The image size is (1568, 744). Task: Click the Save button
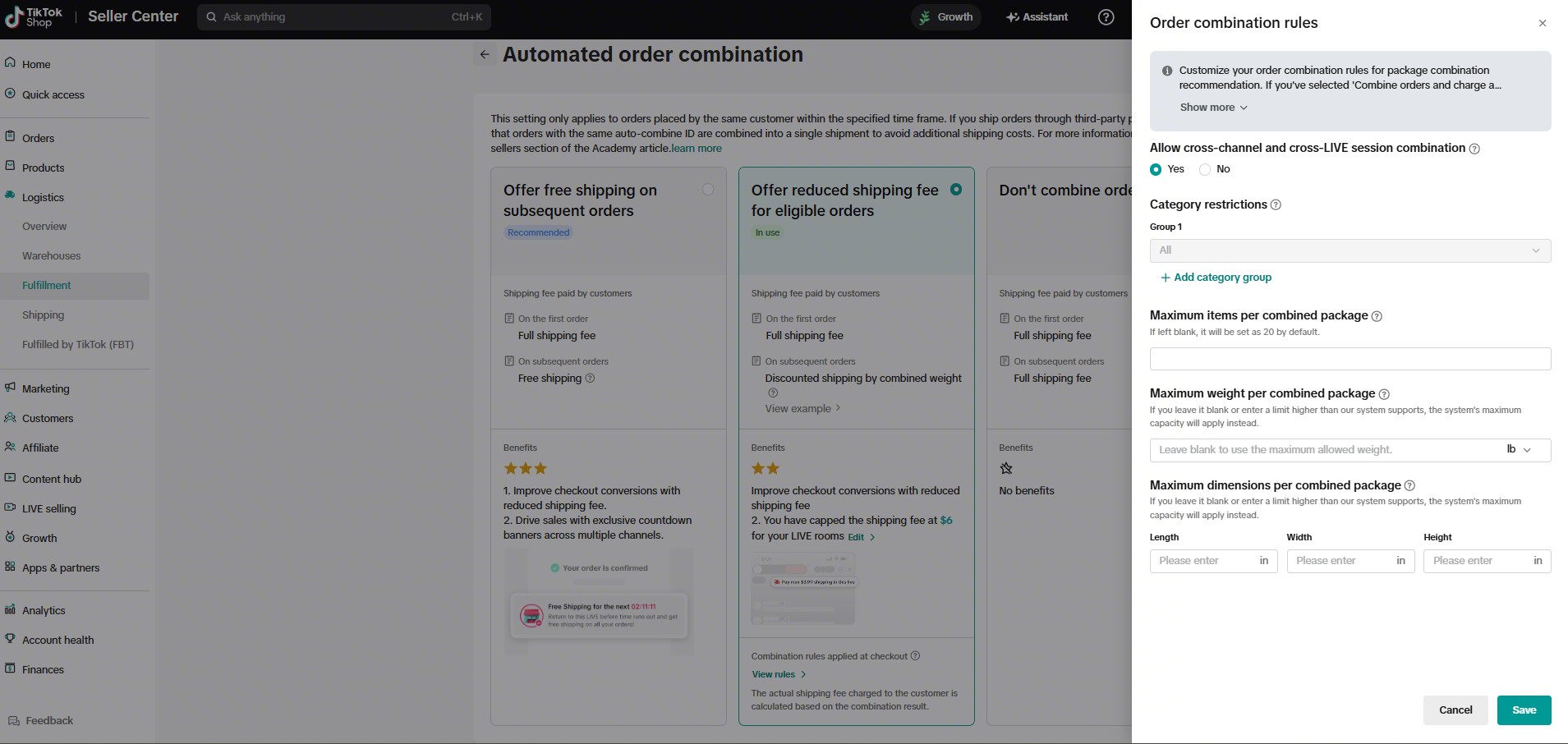click(x=1524, y=710)
